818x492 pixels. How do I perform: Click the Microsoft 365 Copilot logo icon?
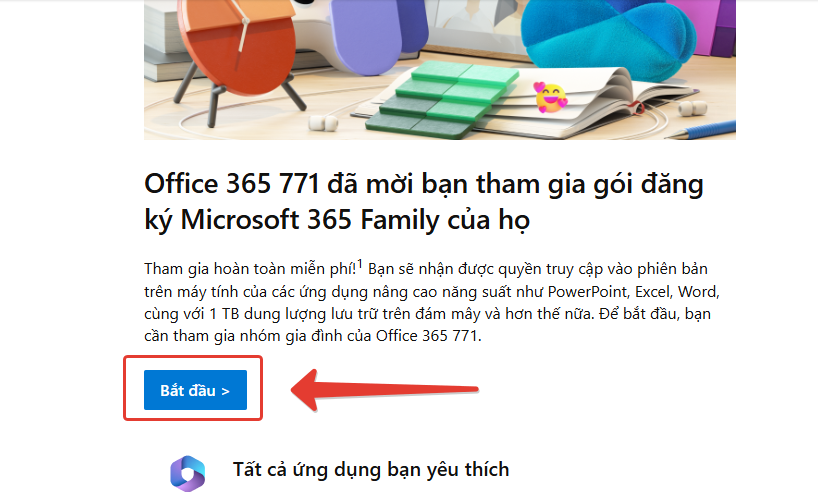(188, 473)
